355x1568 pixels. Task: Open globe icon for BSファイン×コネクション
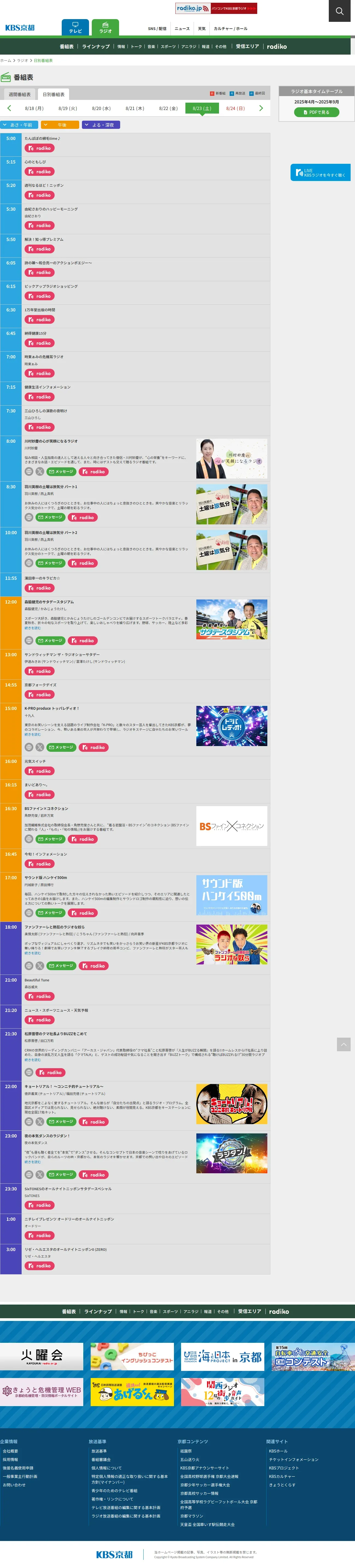click(29, 839)
